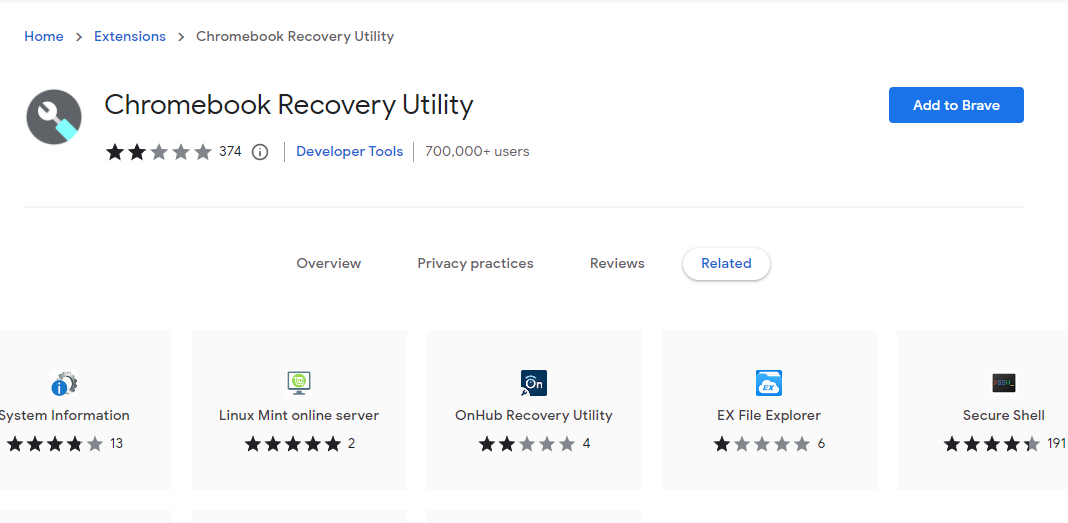This screenshot has height=523, width=1068.
Task: Click the 191 count on Secure Shell
Action: tap(1056, 444)
